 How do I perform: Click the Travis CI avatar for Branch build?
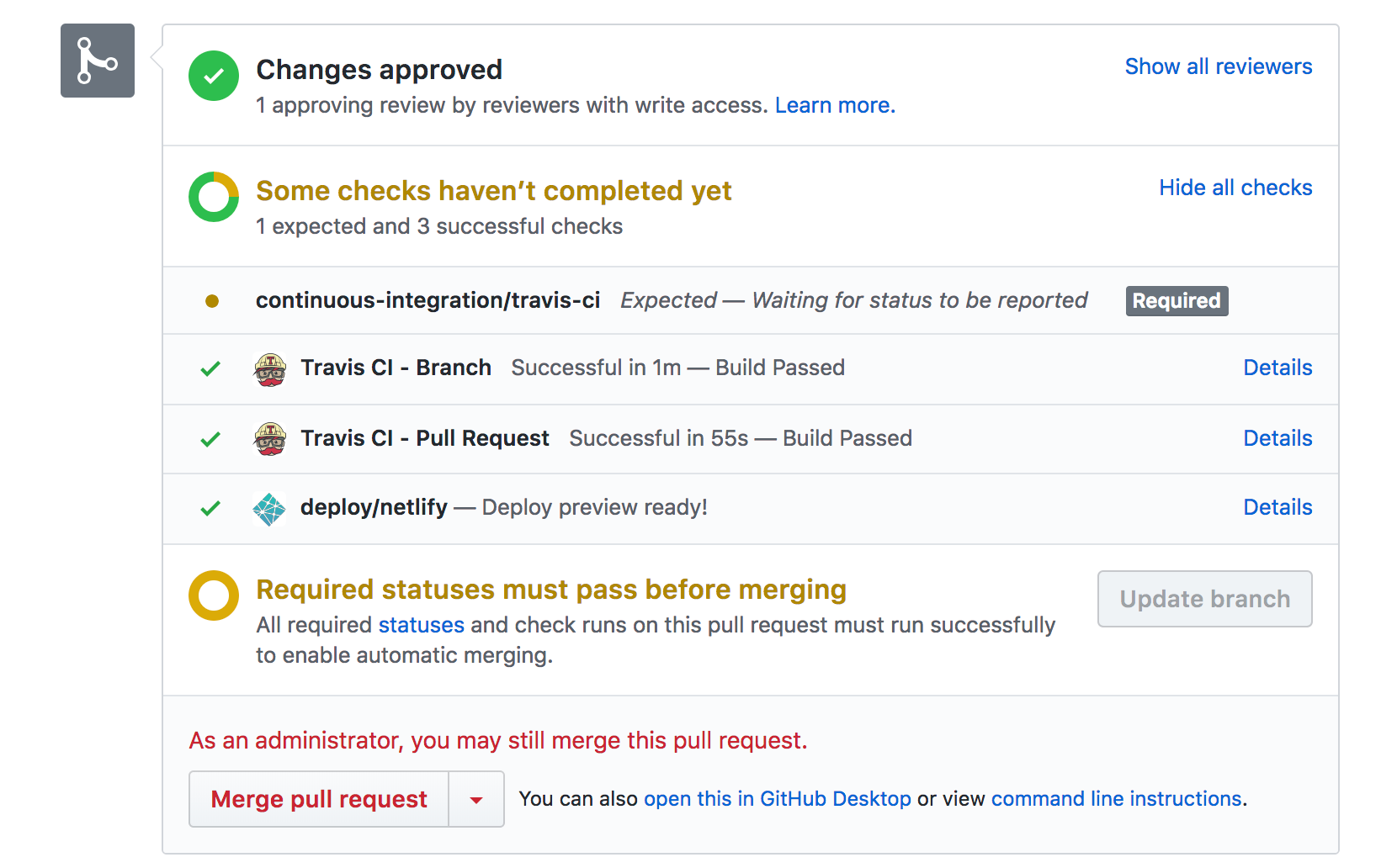[x=270, y=369]
